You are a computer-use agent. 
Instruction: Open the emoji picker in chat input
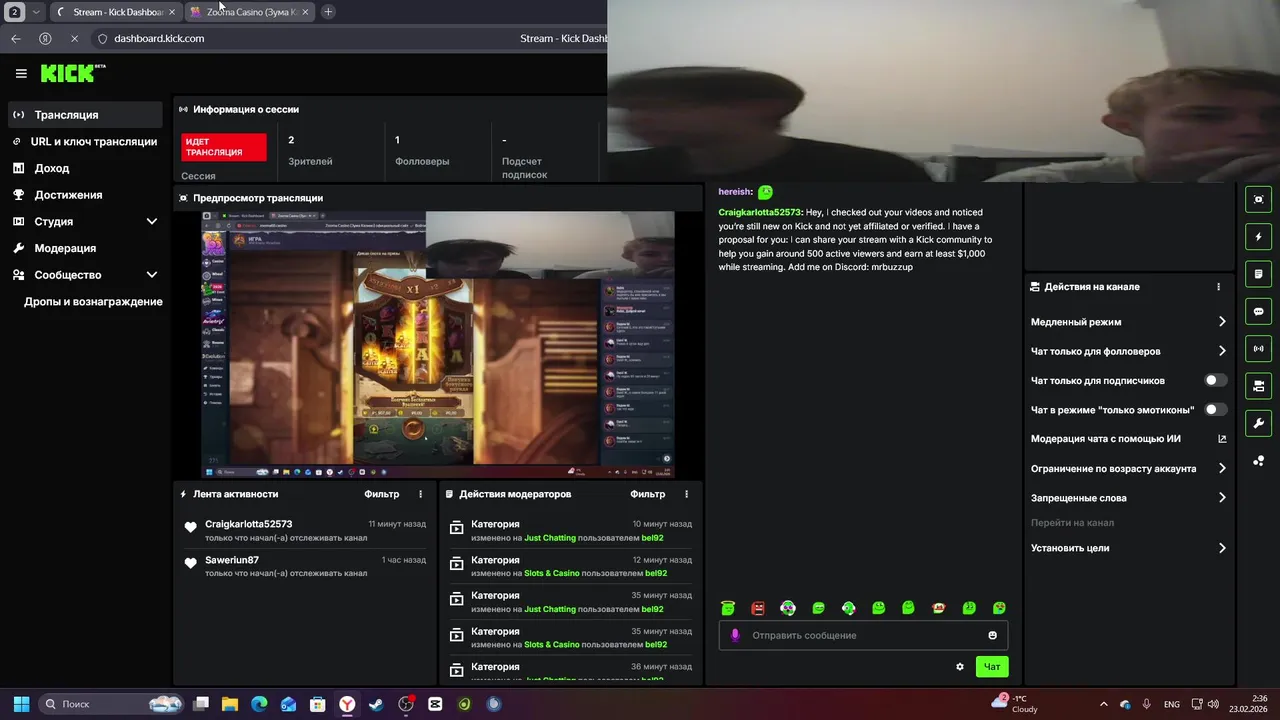(x=992, y=635)
